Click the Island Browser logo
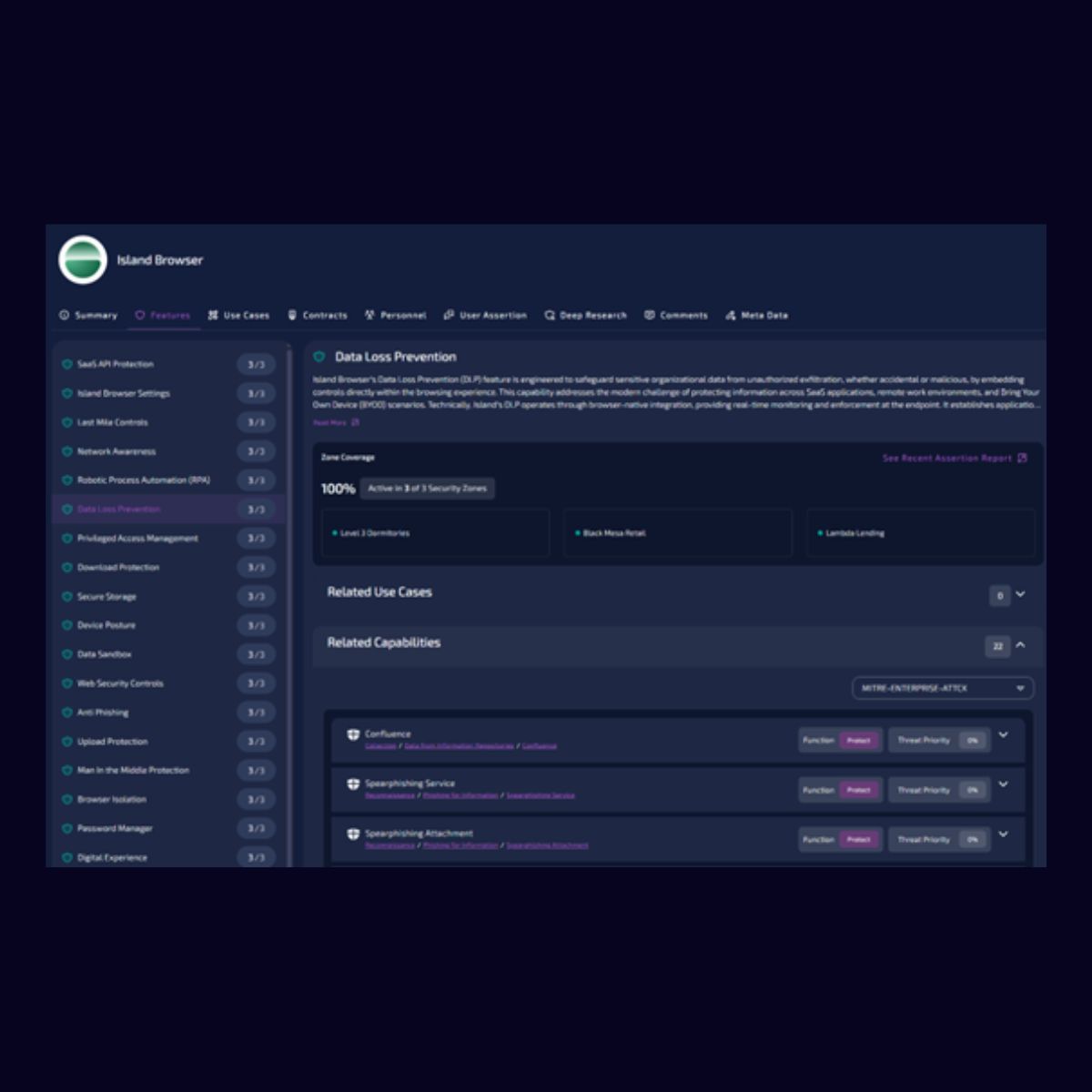 pyautogui.click(x=83, y=259)
